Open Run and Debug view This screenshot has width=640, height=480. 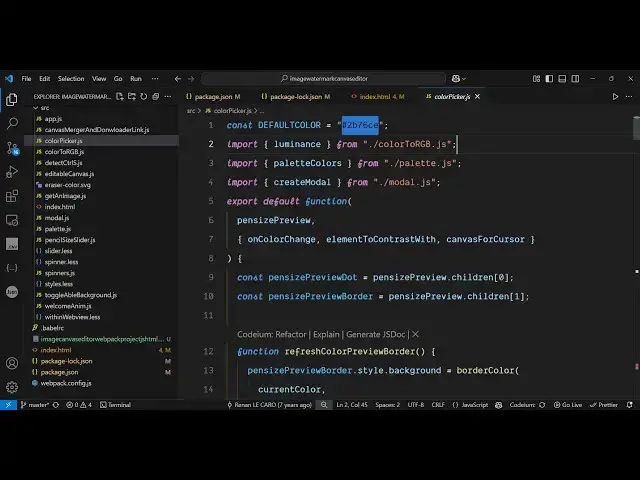tap(12, 172)
